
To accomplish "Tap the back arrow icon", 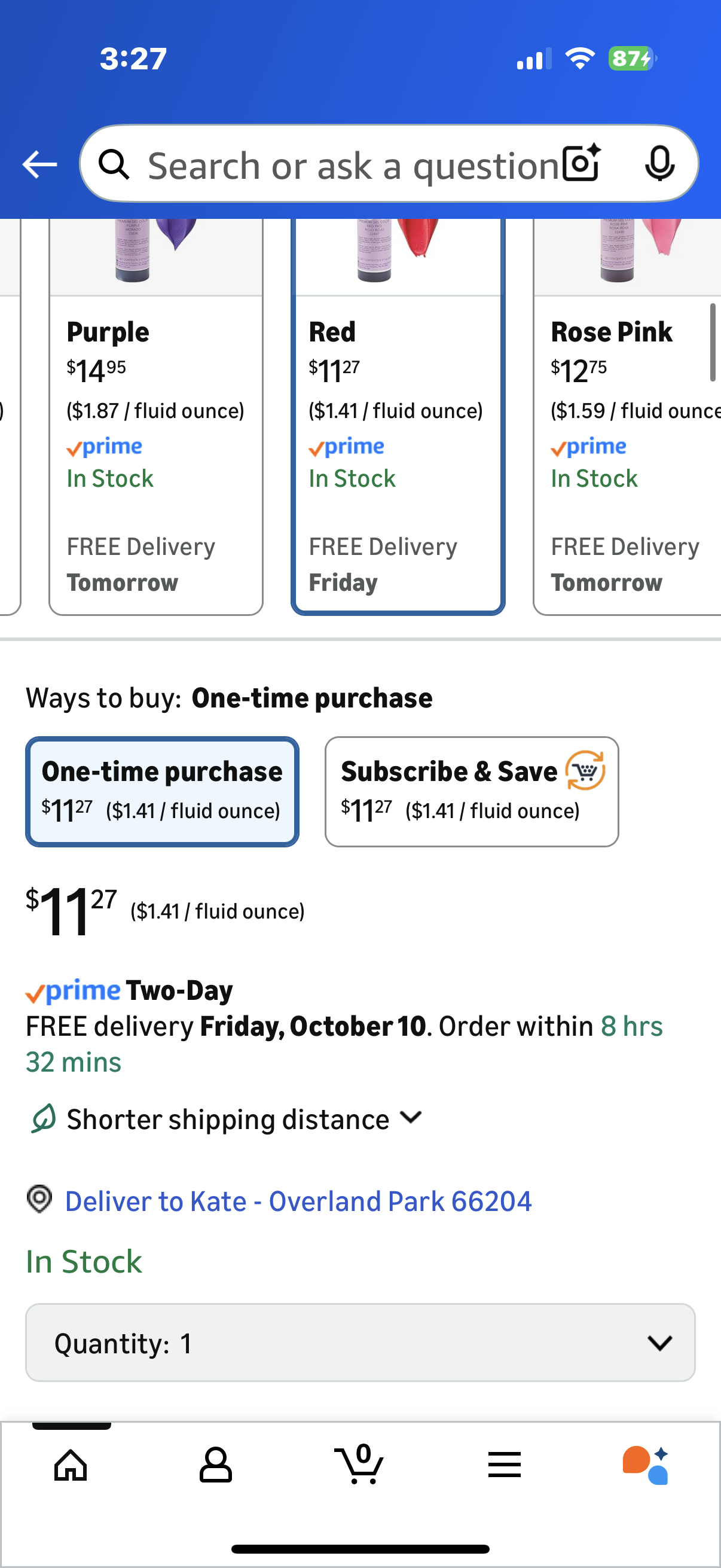I will coord(39,164).
